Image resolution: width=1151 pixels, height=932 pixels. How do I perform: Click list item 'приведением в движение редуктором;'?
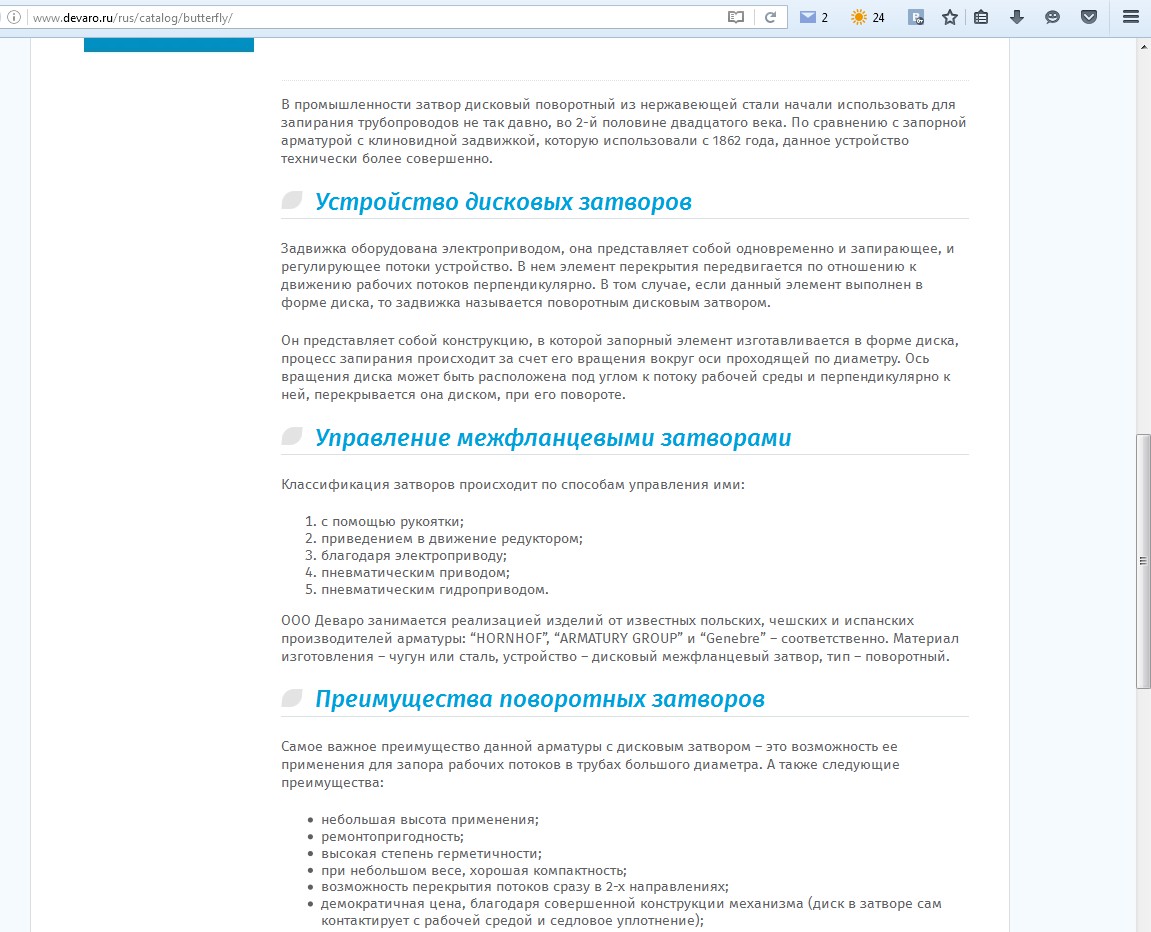tap(451, 539)
